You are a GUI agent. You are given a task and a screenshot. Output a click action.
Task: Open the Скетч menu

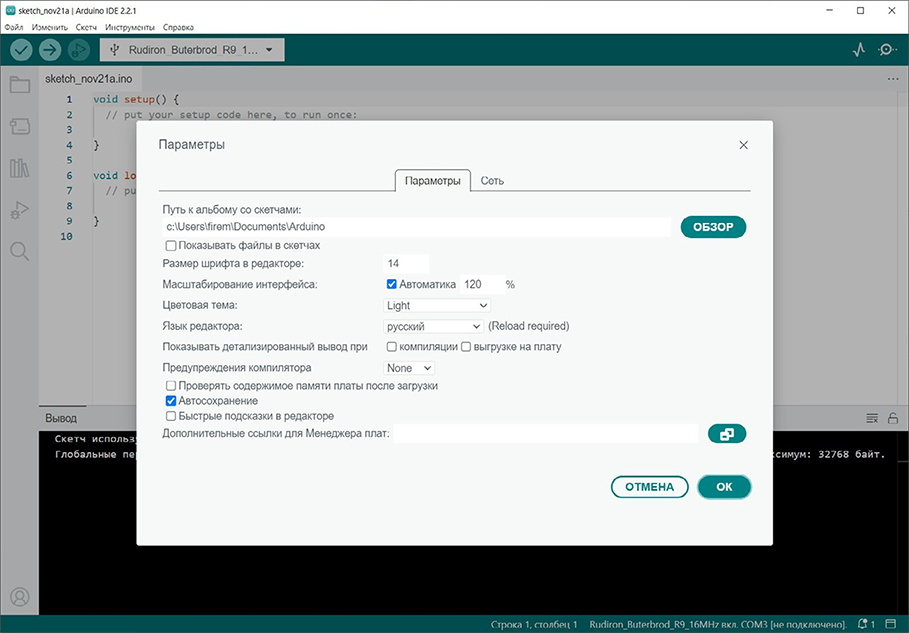pyautogui.click(x=86, y=27)
